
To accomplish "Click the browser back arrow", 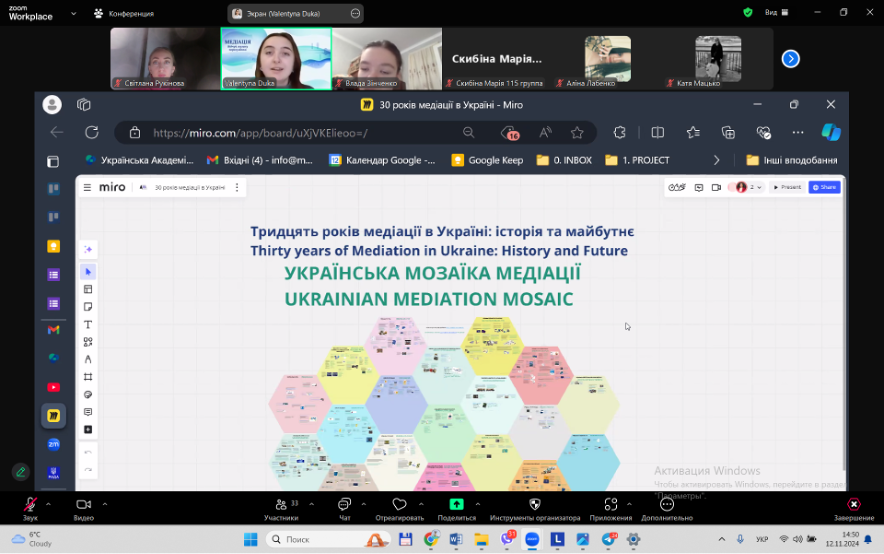I will tap(57, 132).
